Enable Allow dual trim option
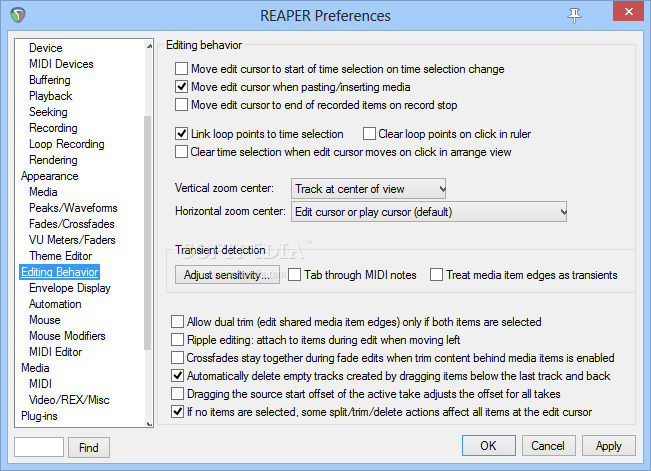Viewport: 651px width, 471px height. [x=177, y=321]
